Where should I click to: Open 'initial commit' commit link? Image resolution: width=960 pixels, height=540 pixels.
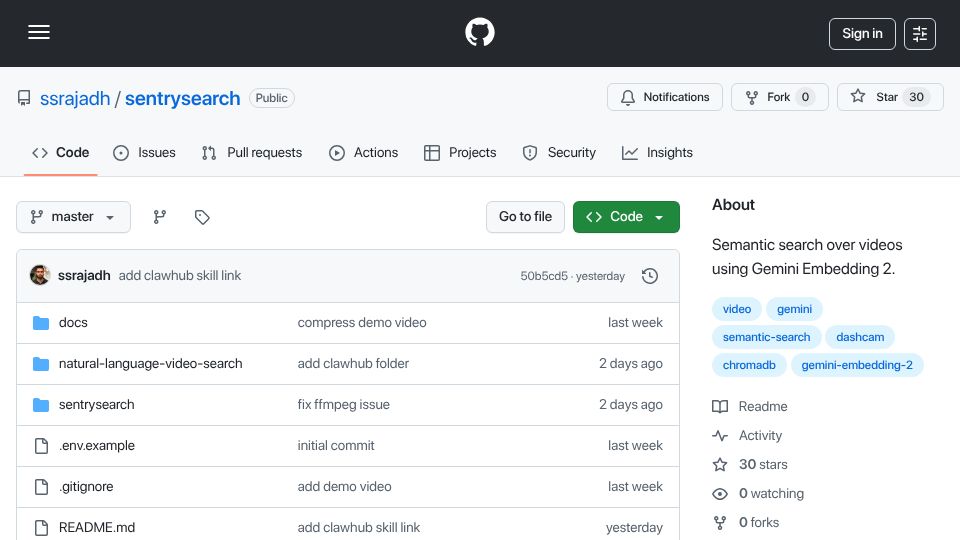(x=336, y=446)
